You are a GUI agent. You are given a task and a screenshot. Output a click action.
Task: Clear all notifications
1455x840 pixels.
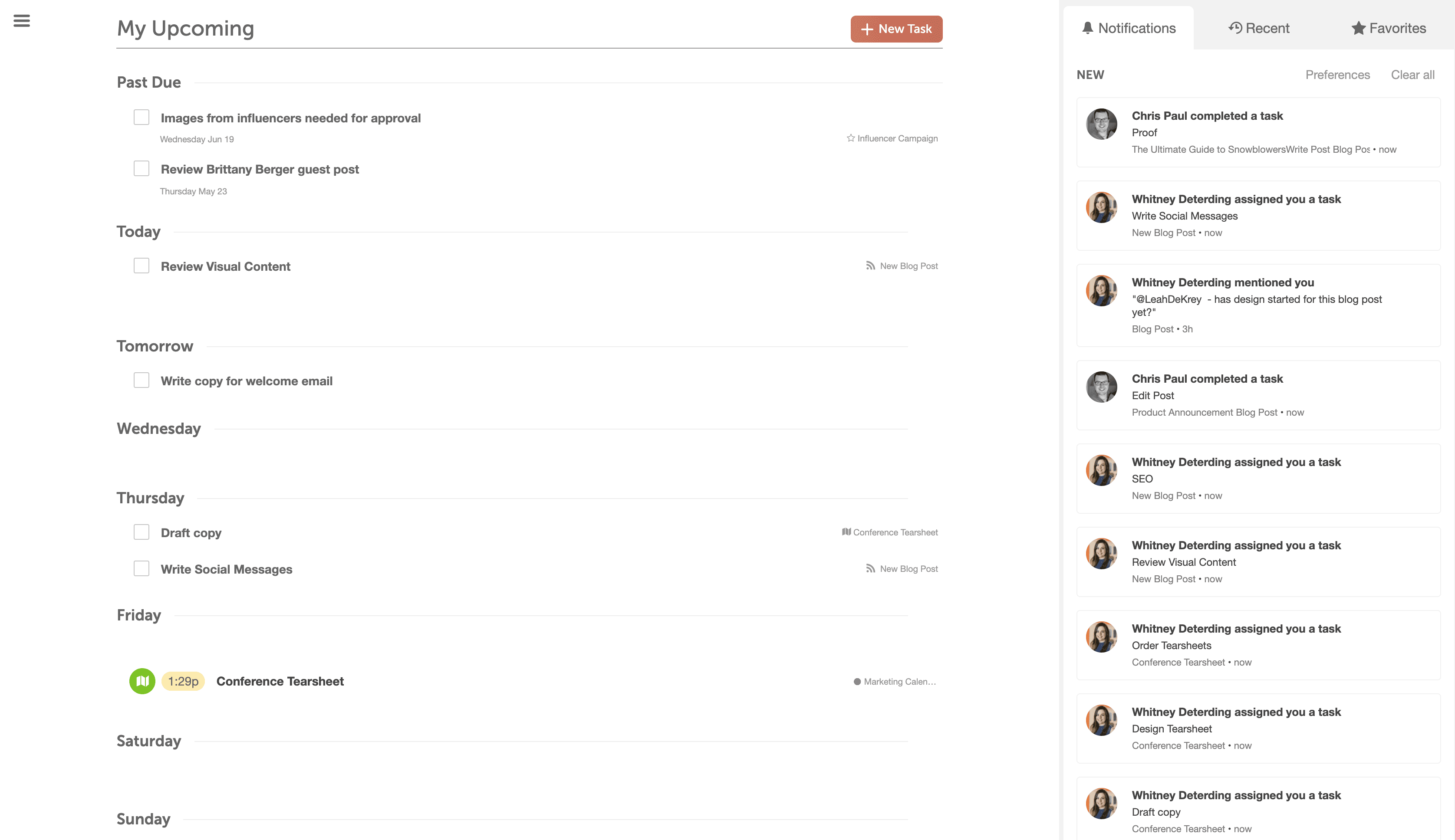pyautogui.click(x=1412, y=75)
